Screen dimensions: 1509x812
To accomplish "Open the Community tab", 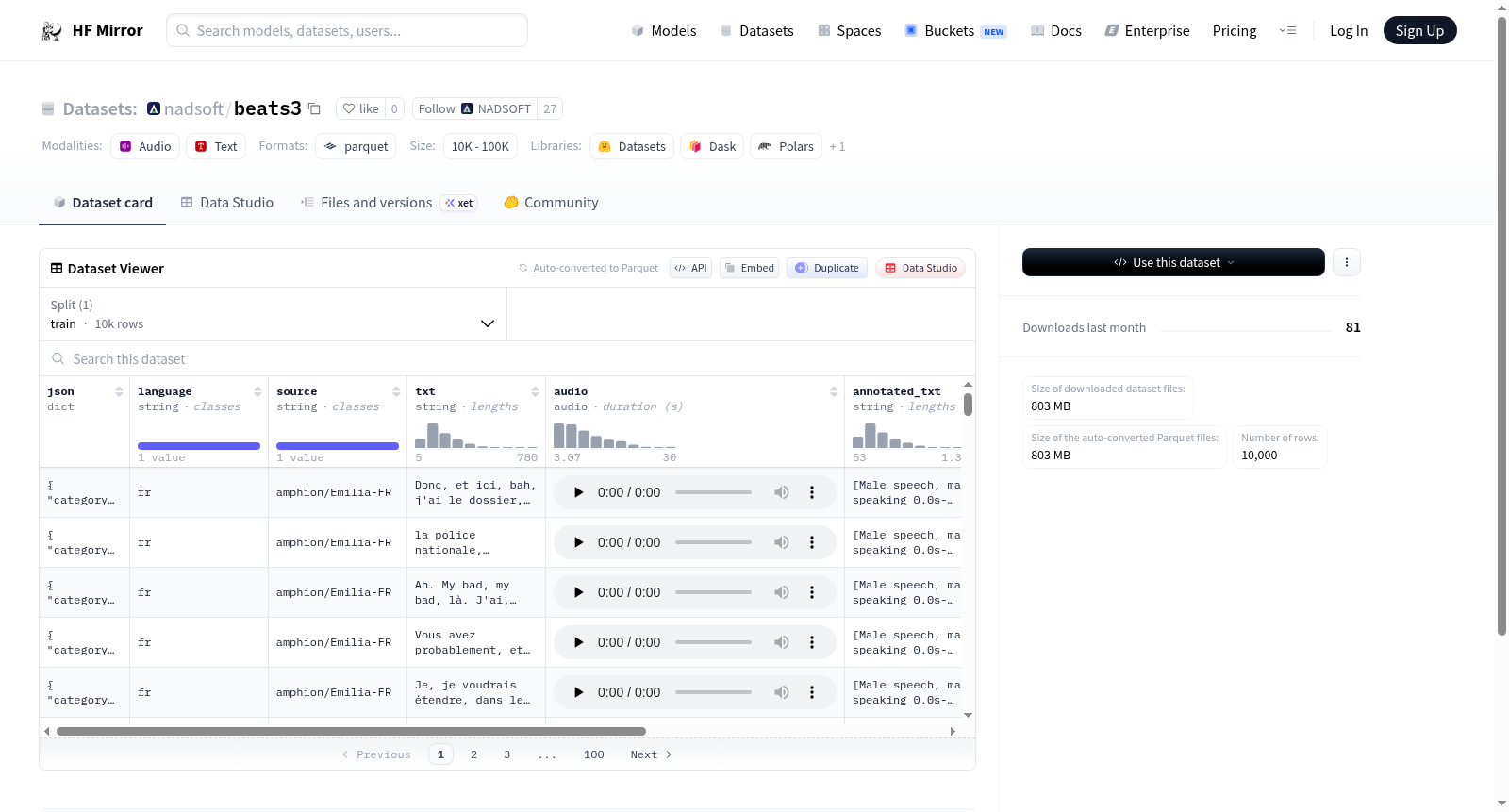I will pos(551,203).
